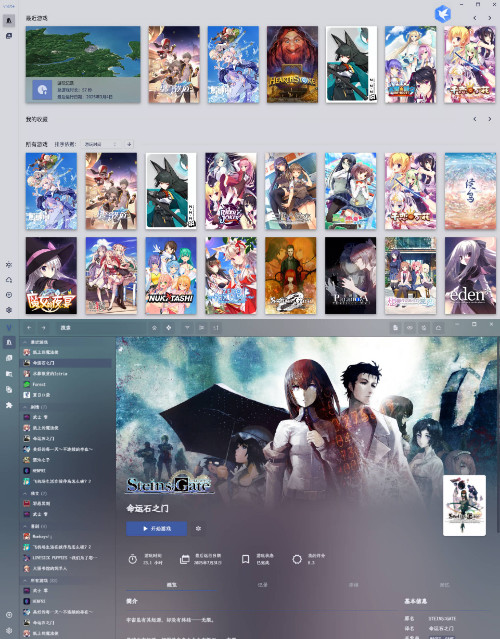
Task: Open settings gear in upper window sidebar
Action: pyautogui.click(x=9, y=310)
